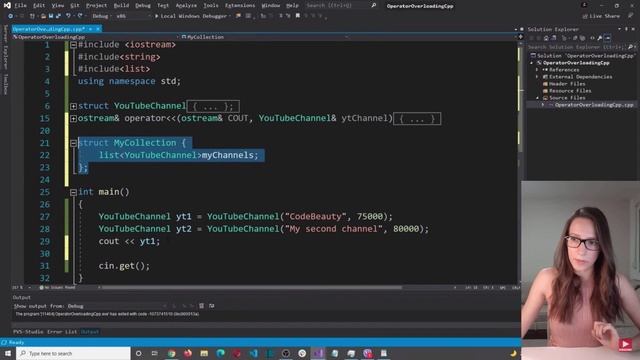Click the Navigate Backward toolbar icon
The image size is (640, 360).
coord(10,16)
